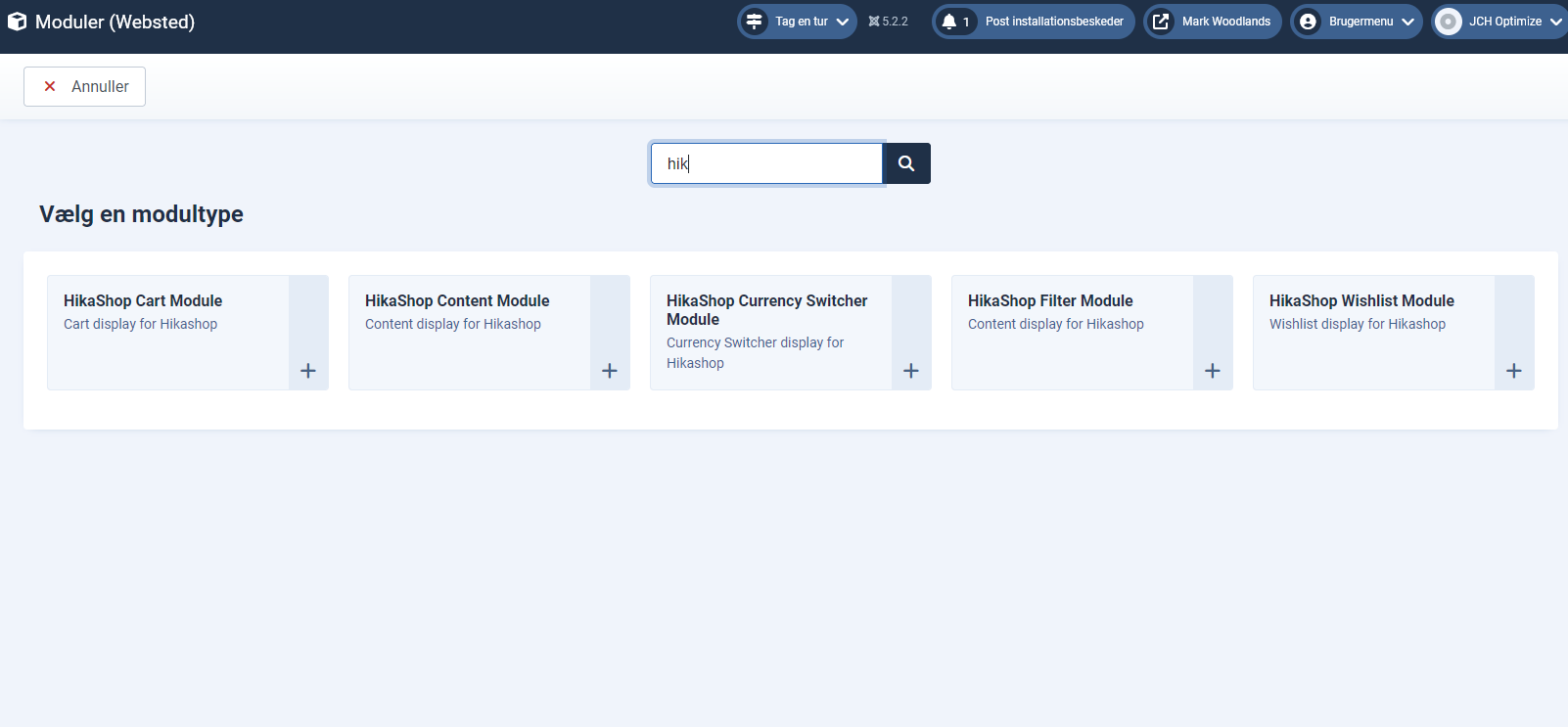1568x727 pixels.
Task: Add the HikaShop Wishlist Module plus icon
Action: (1514, 371)
